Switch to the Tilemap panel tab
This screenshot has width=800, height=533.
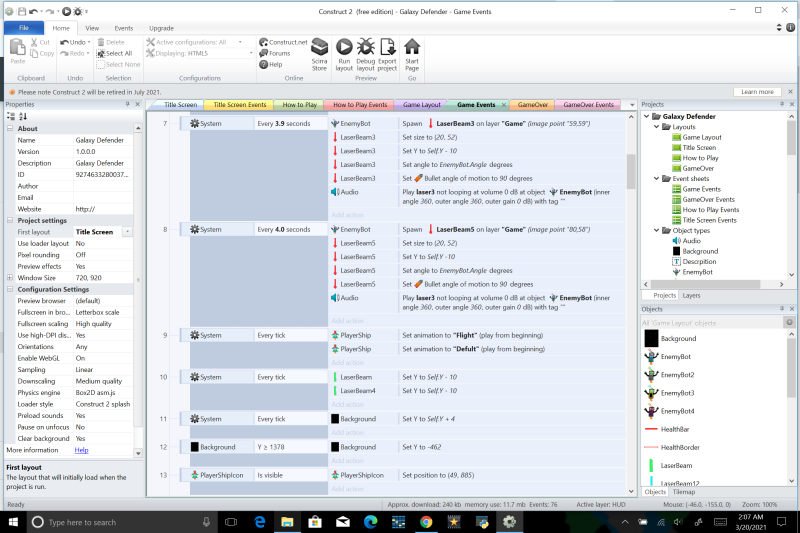point(683,492)
